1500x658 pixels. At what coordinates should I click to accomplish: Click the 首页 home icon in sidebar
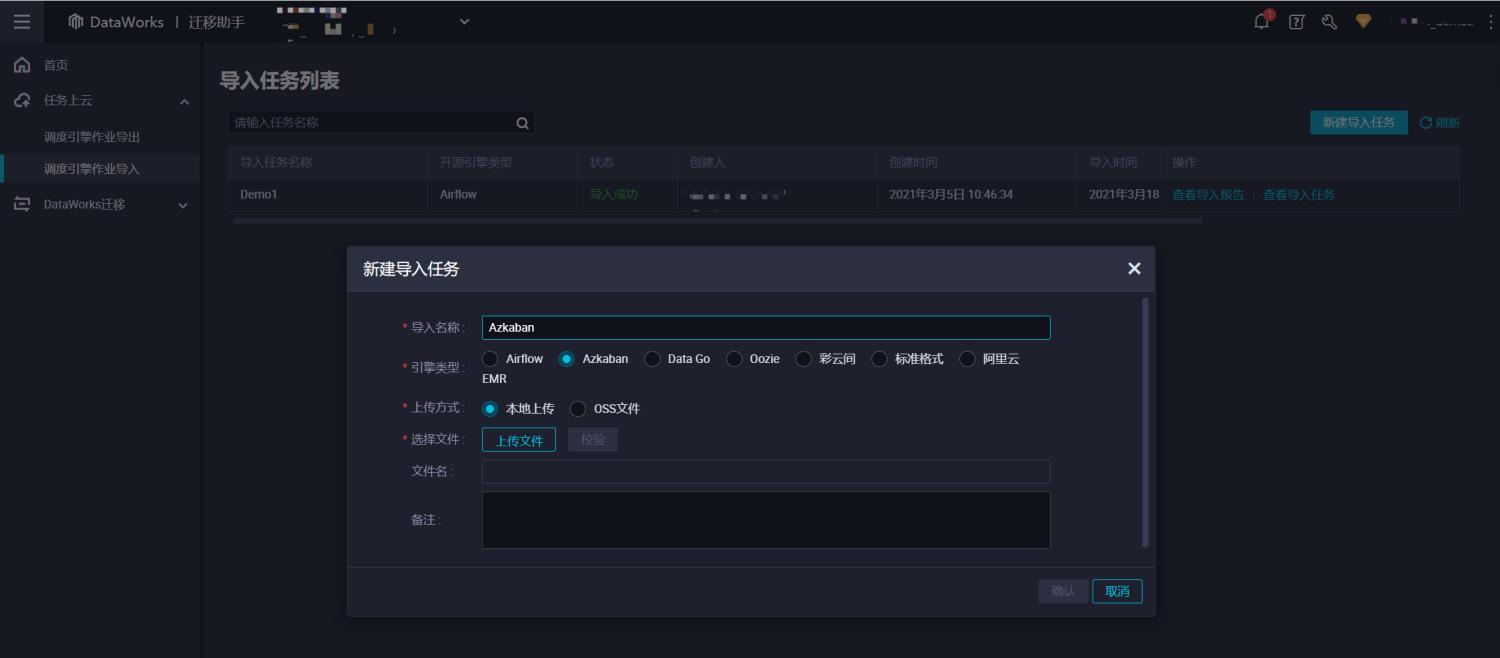tap(20, 64)
